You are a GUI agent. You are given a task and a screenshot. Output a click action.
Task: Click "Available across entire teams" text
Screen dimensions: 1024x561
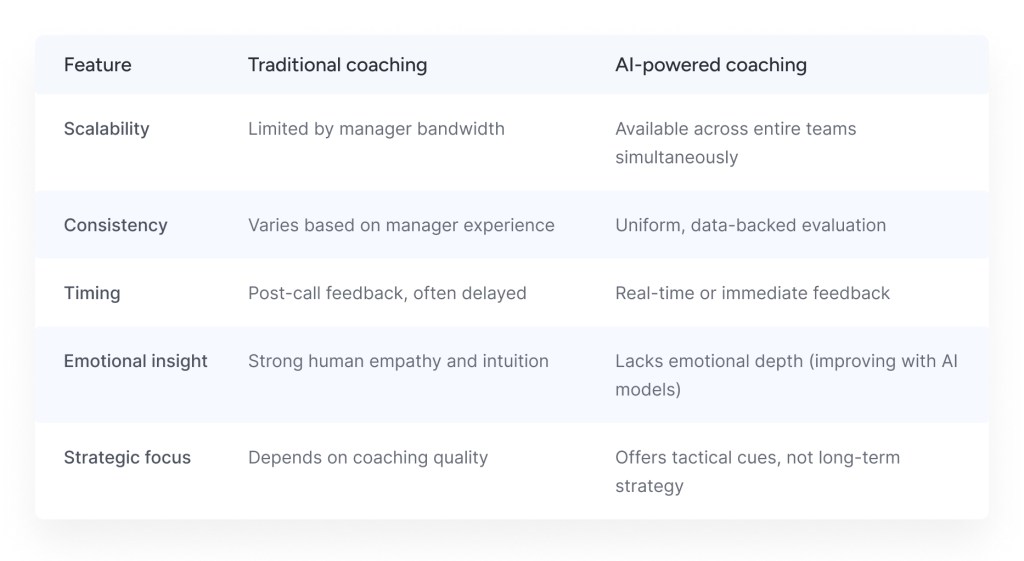click(x=735, y=129)
